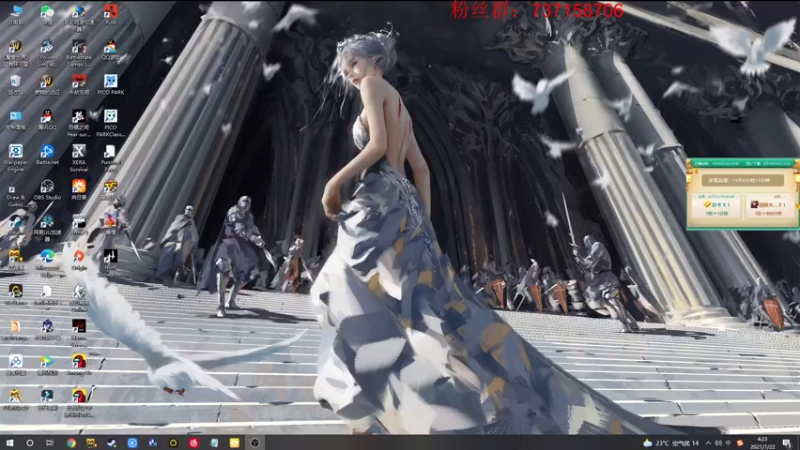Open the Fear Surrounds game shortcut
Viewport: 800px width, 450px height.
tap(79, 122)
